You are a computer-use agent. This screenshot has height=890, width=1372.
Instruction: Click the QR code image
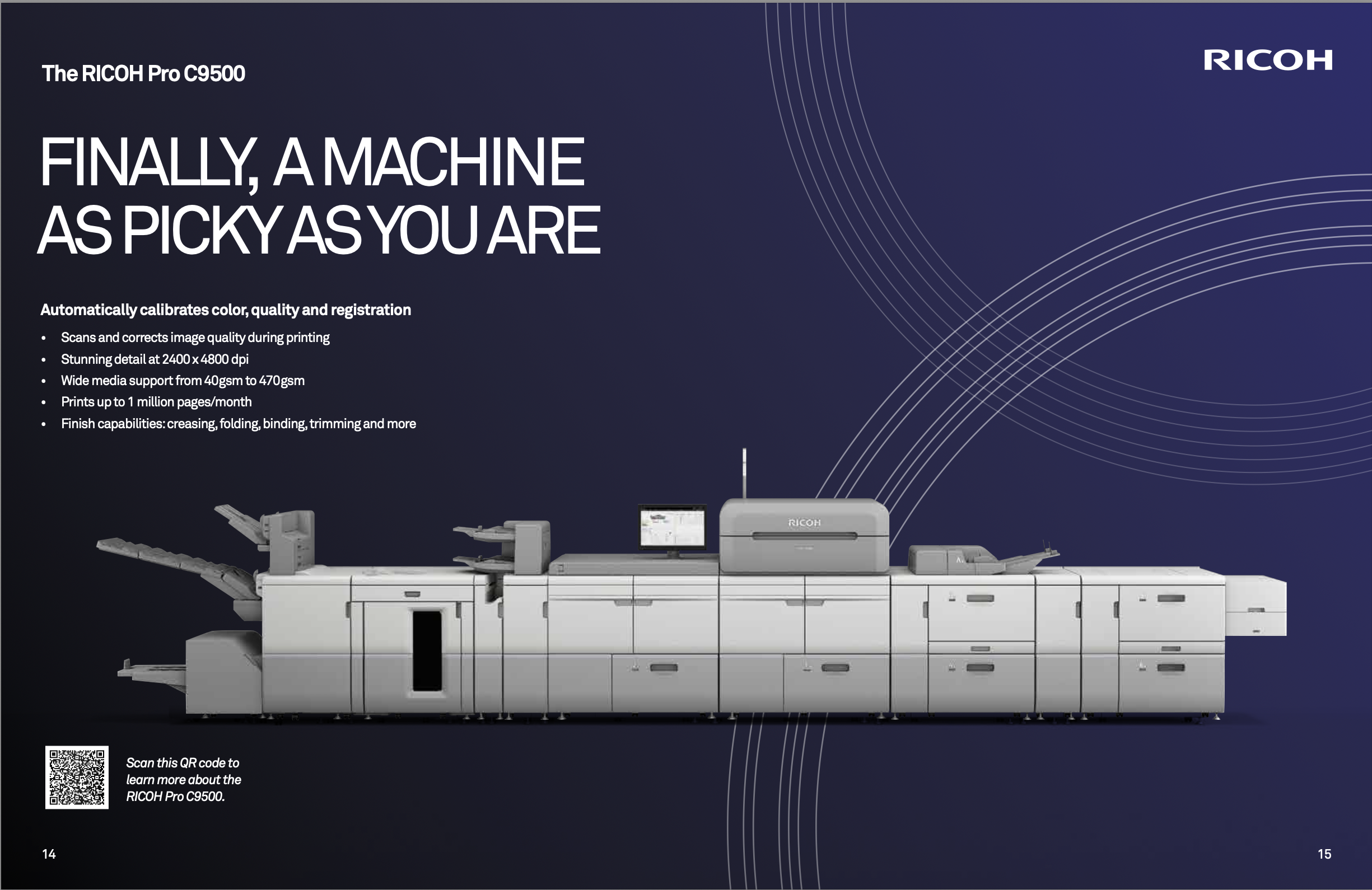point(77,777)
